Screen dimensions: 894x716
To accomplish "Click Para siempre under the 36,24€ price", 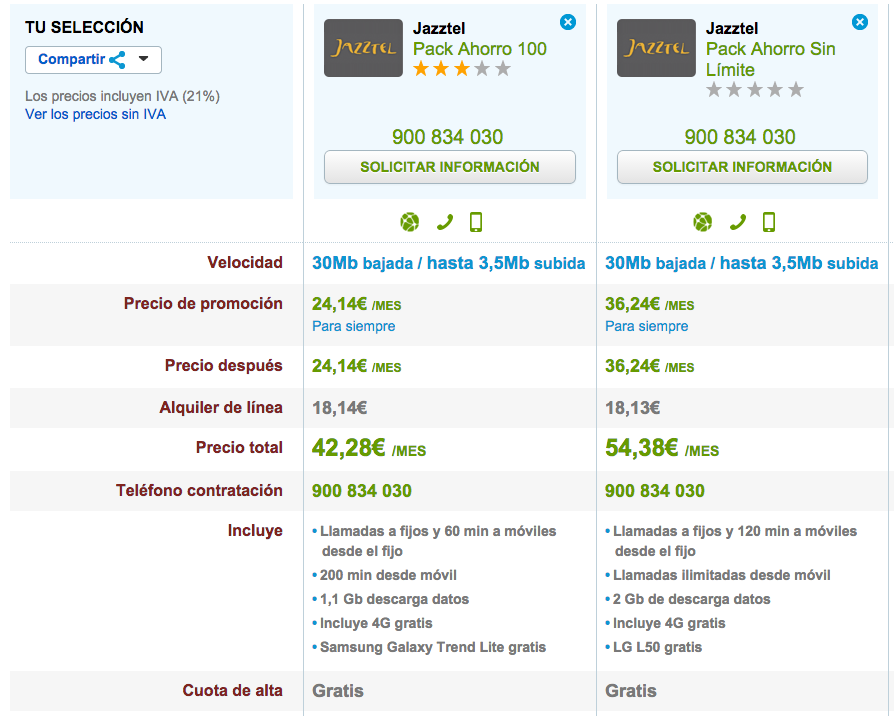I will coord(647,326).
